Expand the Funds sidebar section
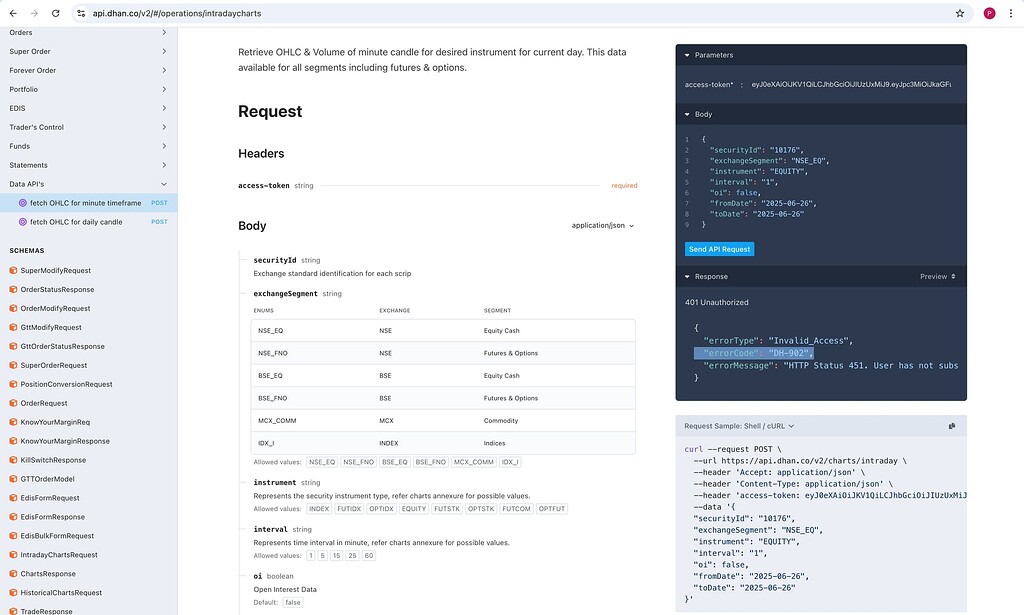1024x615 pixels. tap(88, 146)
